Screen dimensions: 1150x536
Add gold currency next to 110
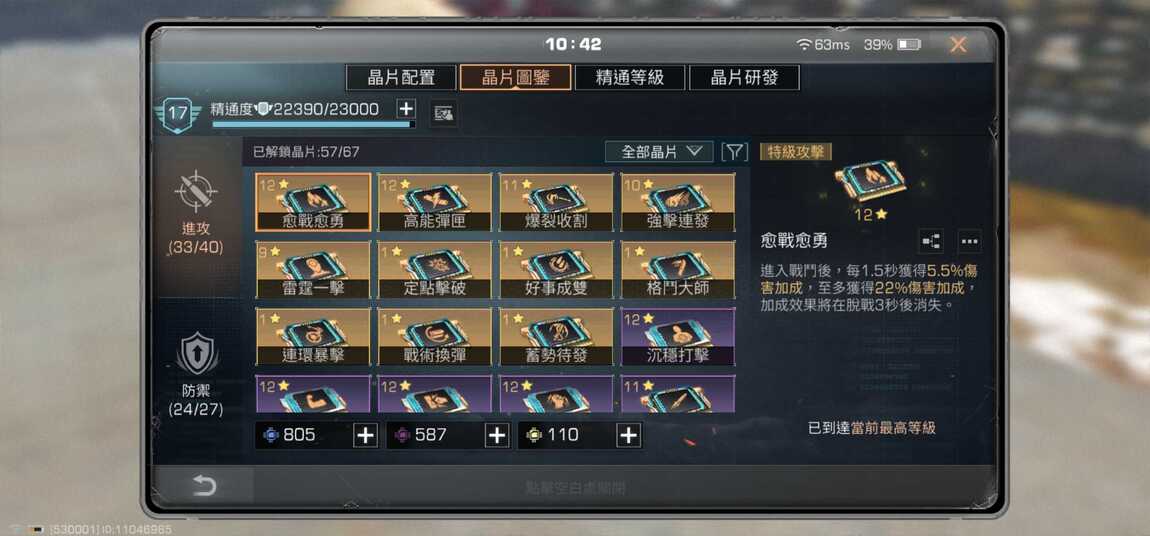coord(628,435)
